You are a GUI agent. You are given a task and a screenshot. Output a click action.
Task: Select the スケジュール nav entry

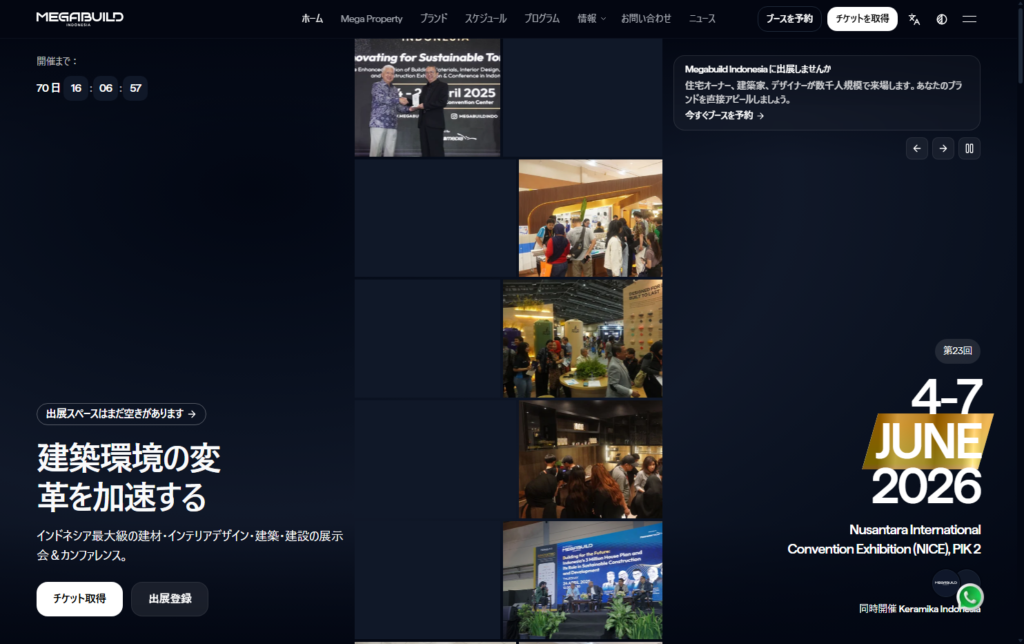point(485,18)
